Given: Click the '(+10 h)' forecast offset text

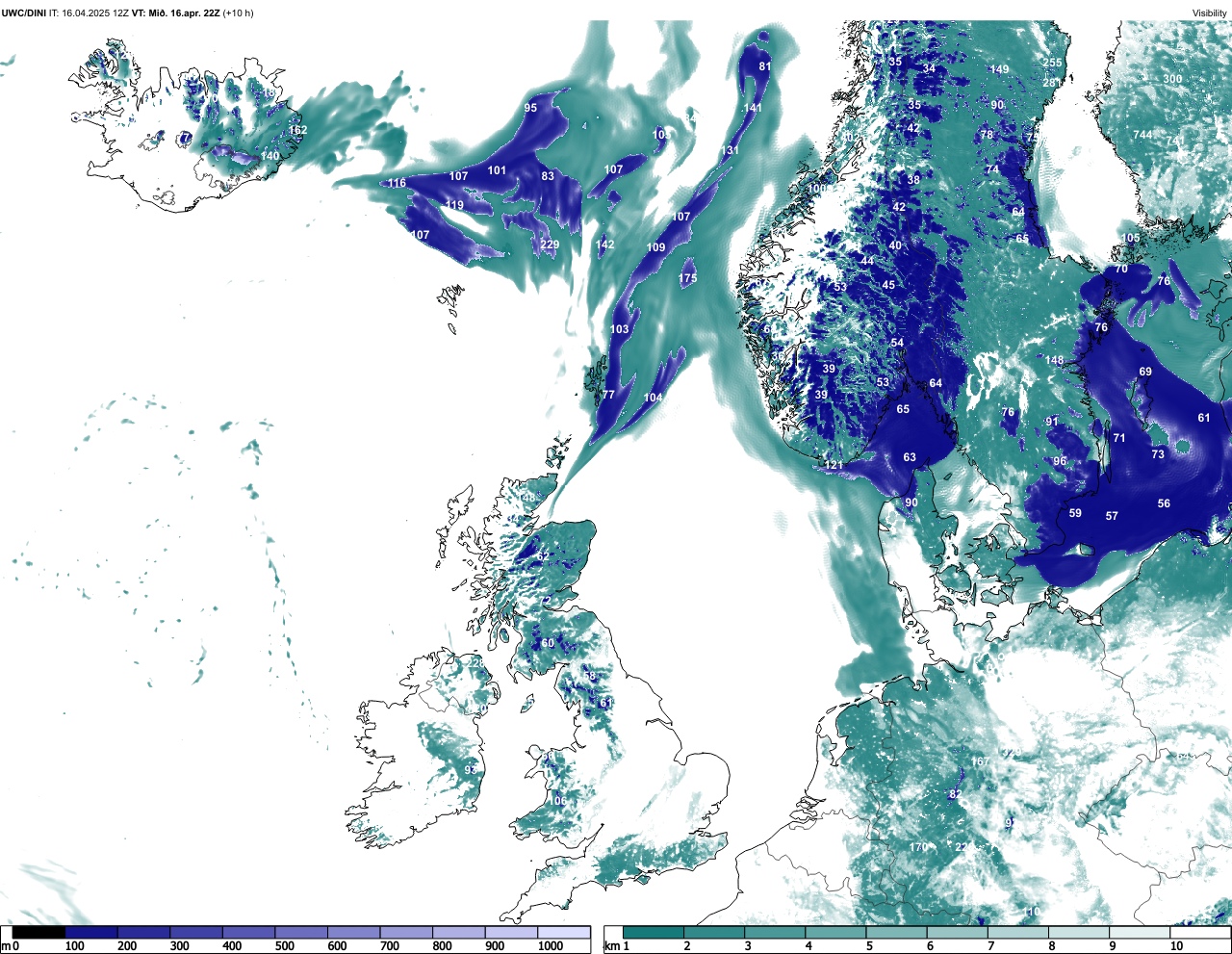Looking at the screenshot, I should click(x=238, y=13).
